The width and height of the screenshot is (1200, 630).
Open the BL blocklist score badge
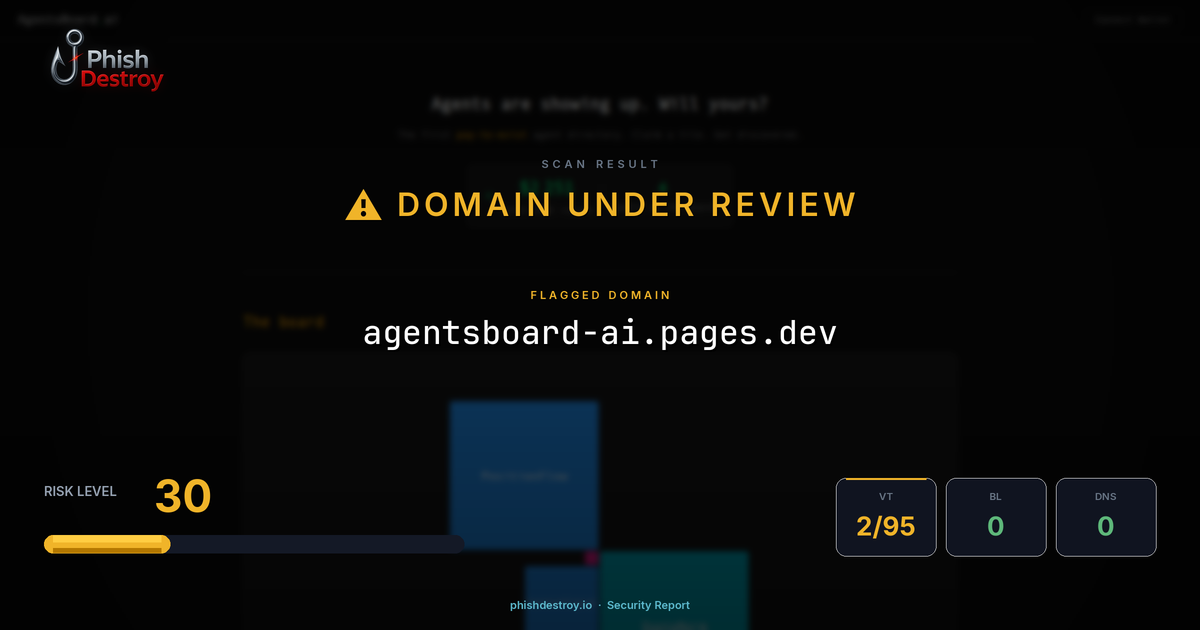pos(996,517)
